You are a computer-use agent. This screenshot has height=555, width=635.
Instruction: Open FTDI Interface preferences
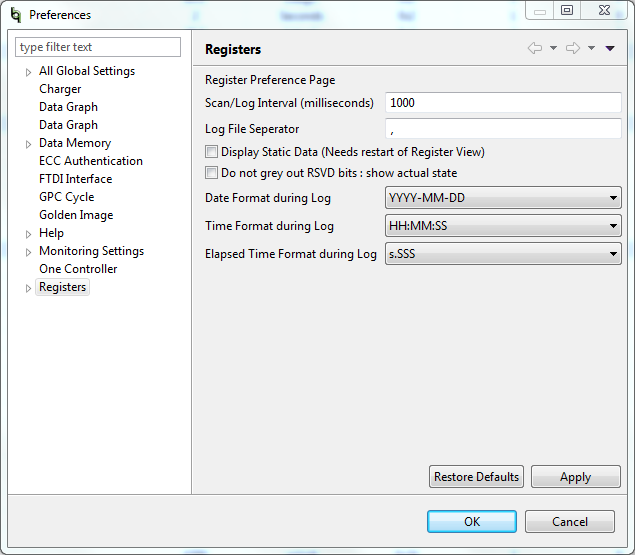coord(75,179)
